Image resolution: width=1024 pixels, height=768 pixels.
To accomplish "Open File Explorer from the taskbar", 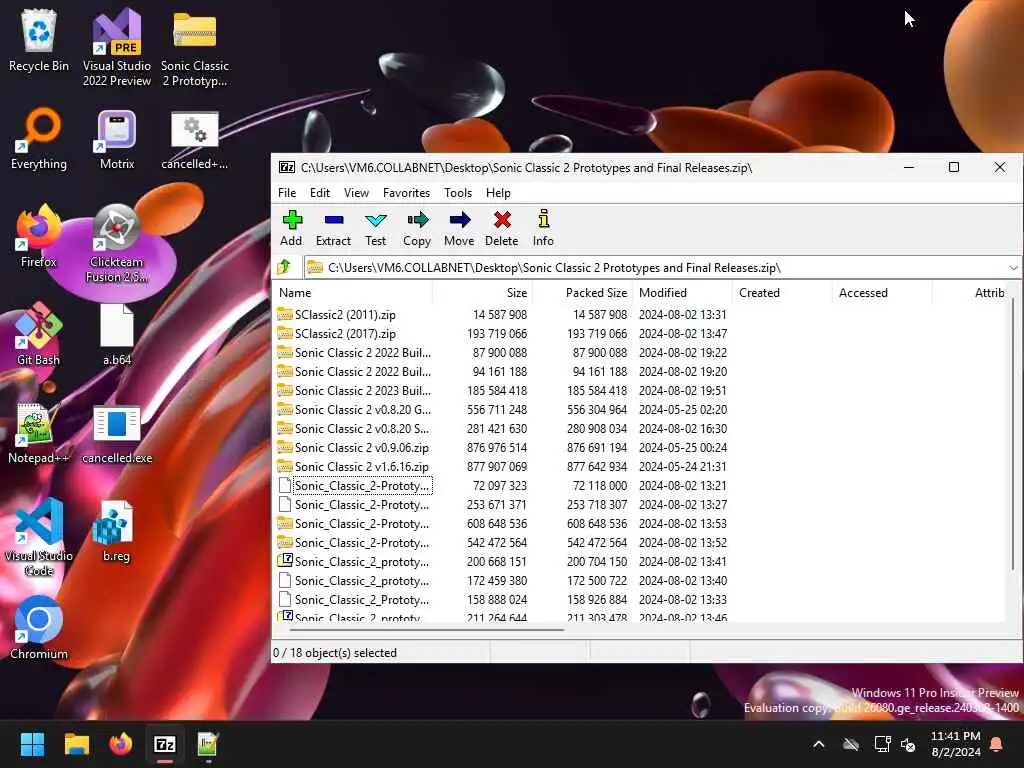I will [x=76, y=744].
